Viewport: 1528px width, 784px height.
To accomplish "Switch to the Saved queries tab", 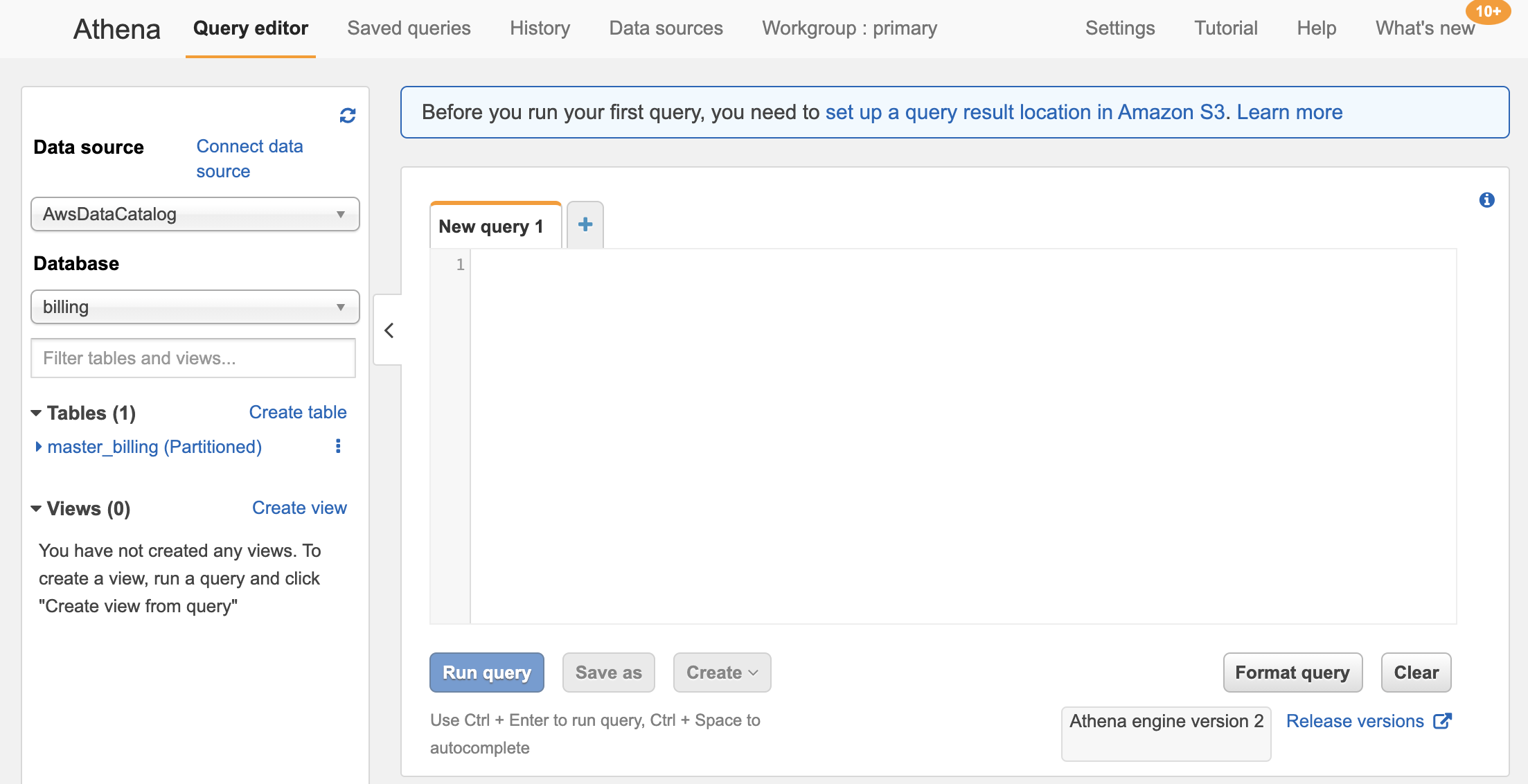I will point(409,28).
